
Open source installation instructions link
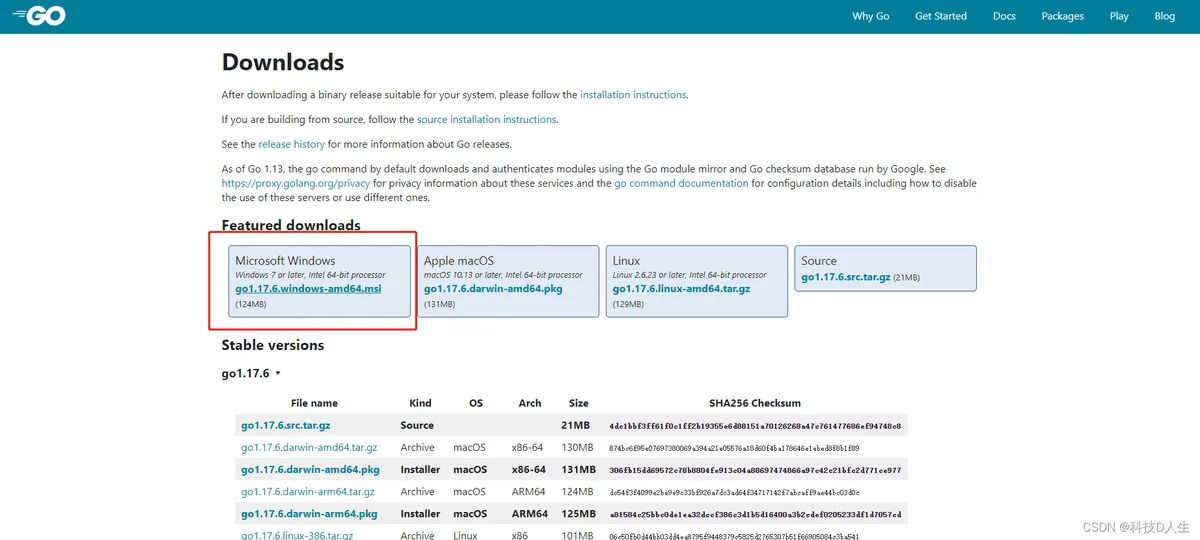tap(486, 119)
